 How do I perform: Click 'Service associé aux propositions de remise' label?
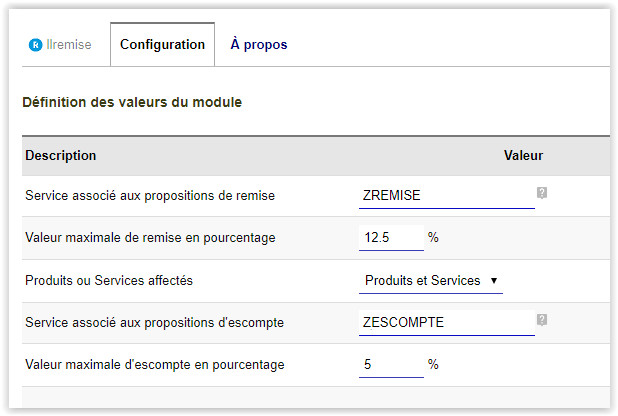click(150, 196)
